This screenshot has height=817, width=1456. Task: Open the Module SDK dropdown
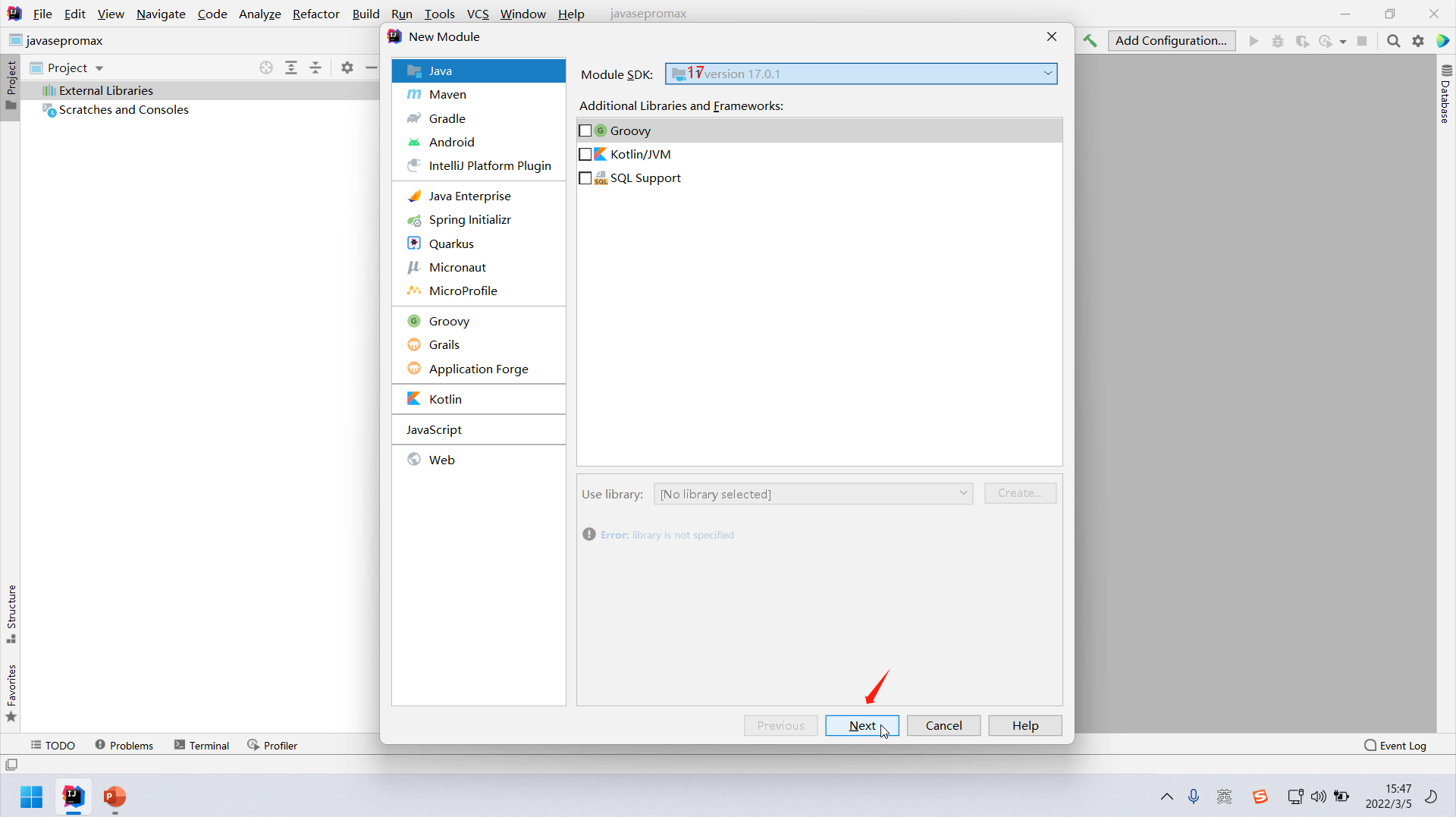coord(861,74)
